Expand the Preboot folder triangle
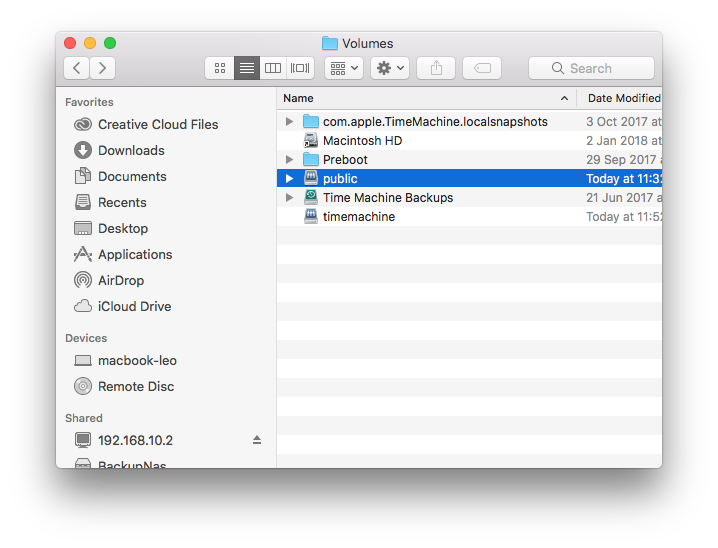 point(289,160)
